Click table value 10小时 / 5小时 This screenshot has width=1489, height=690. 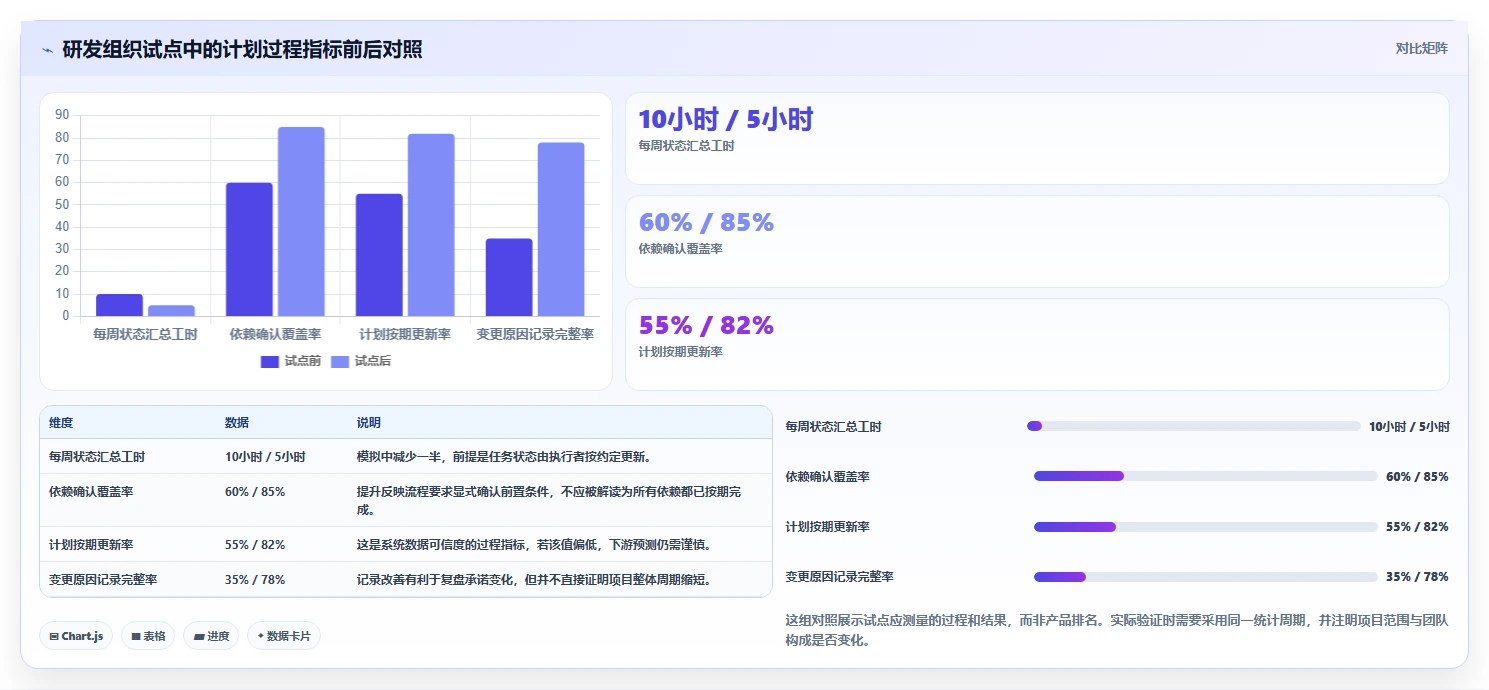[x=265, y=456]
